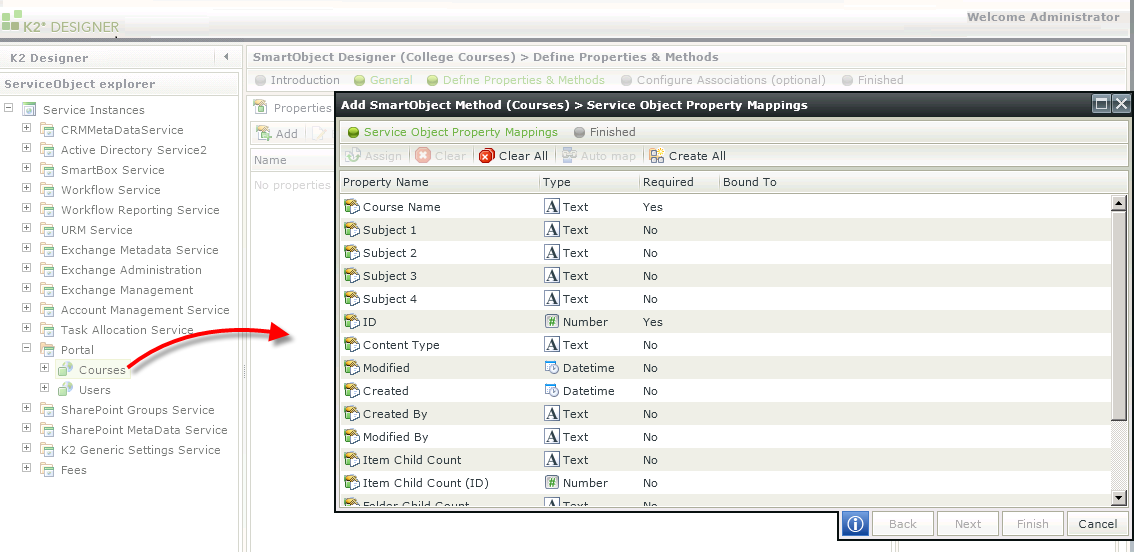Select the Exchange Metadata Service tree item
The width and height of the screenshot is (1134, 552).
pyautogui.click(x=139, y=250)
